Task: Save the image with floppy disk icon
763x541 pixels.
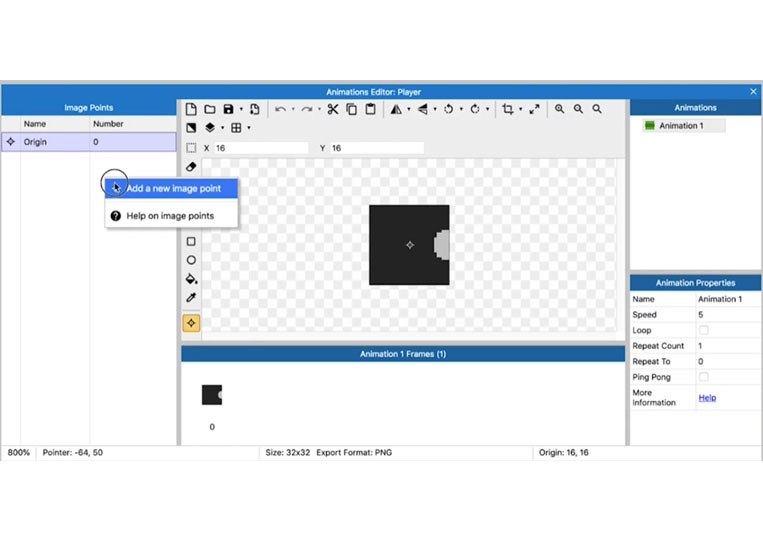Action: click(x=228, y=109)
